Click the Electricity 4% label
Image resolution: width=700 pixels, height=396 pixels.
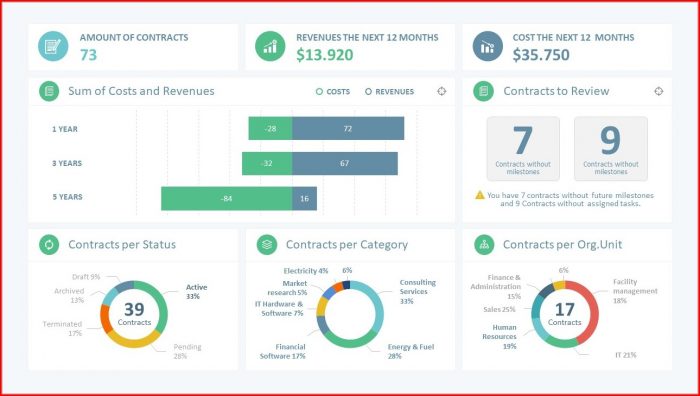[306, 271]
